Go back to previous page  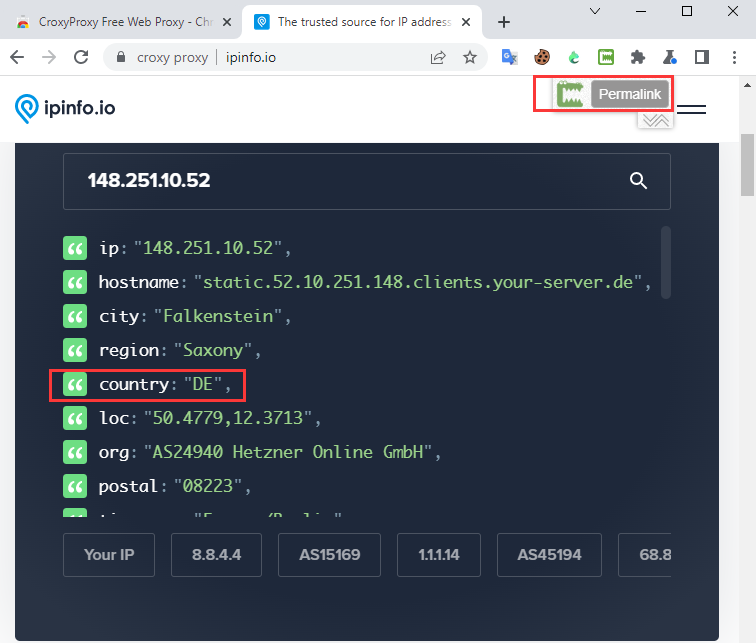(17, 57)
